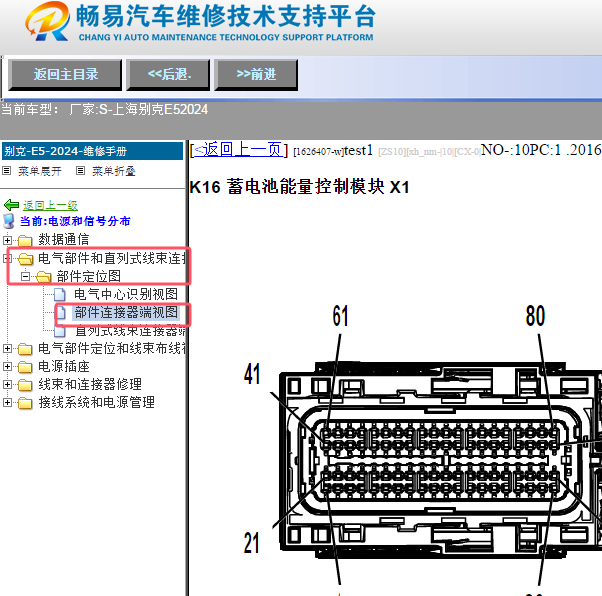Click the pin 61 label on diagram
Image resolution: width=602 pixels, height=596 pixels.
click(340, 316)
